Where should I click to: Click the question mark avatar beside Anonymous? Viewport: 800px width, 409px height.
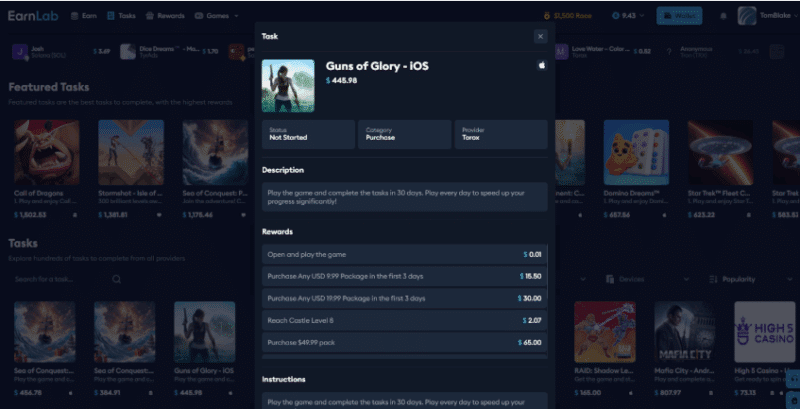tap(669, 52)
